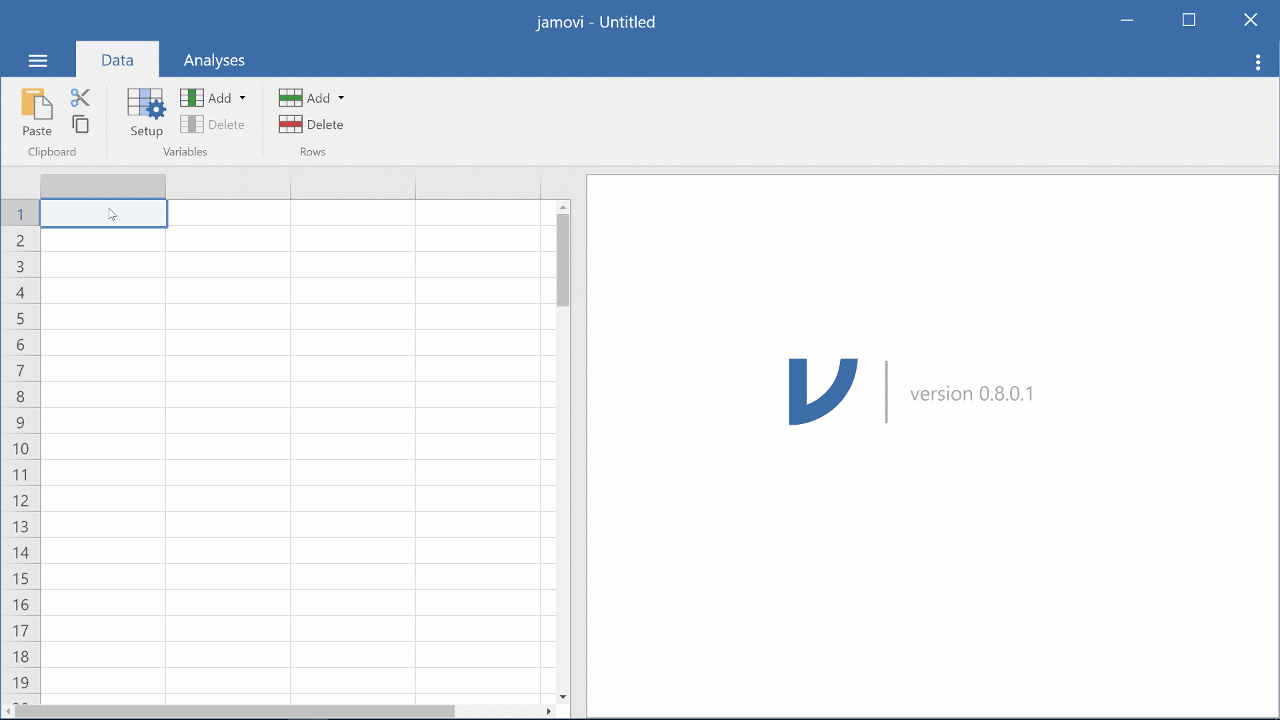Select row header 5
Screen dimensions: 1280x720
pos(20,318)
